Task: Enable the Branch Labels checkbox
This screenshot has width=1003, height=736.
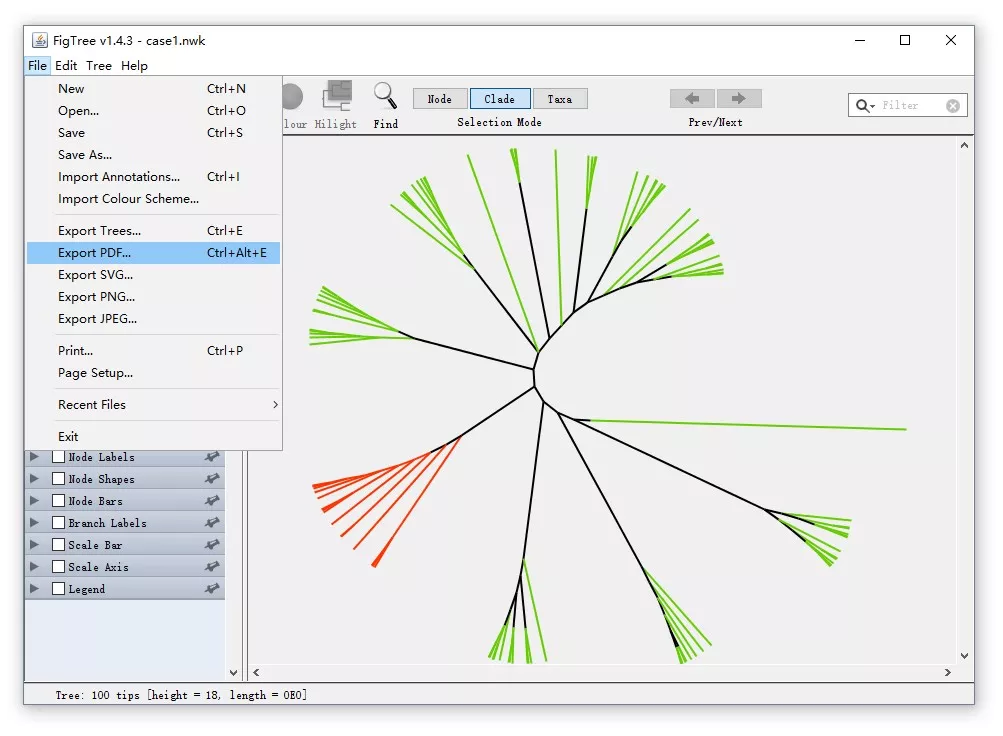Action: pyautogui.click(x=58, y=522)
